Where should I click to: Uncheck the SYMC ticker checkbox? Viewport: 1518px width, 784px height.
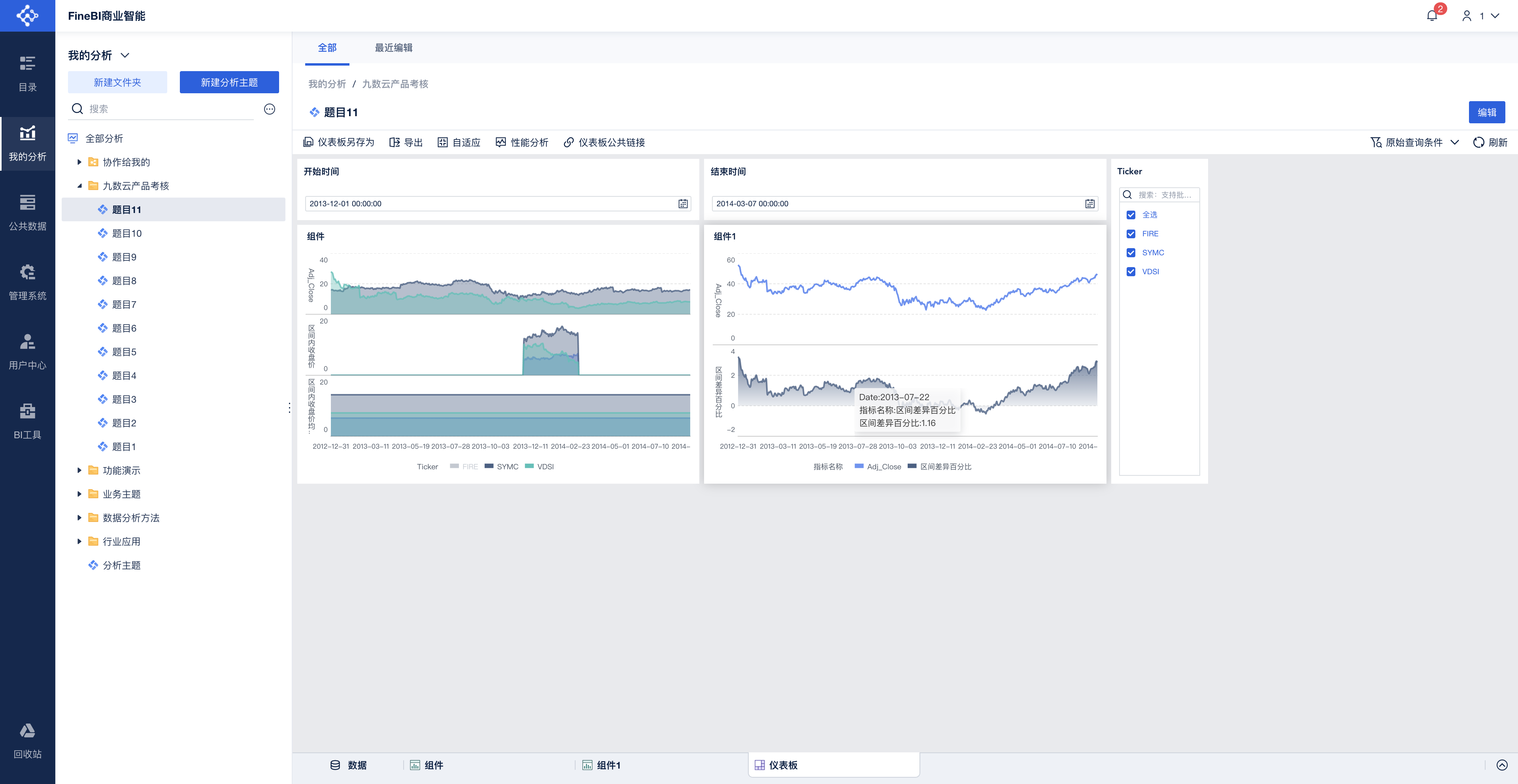1131,253
